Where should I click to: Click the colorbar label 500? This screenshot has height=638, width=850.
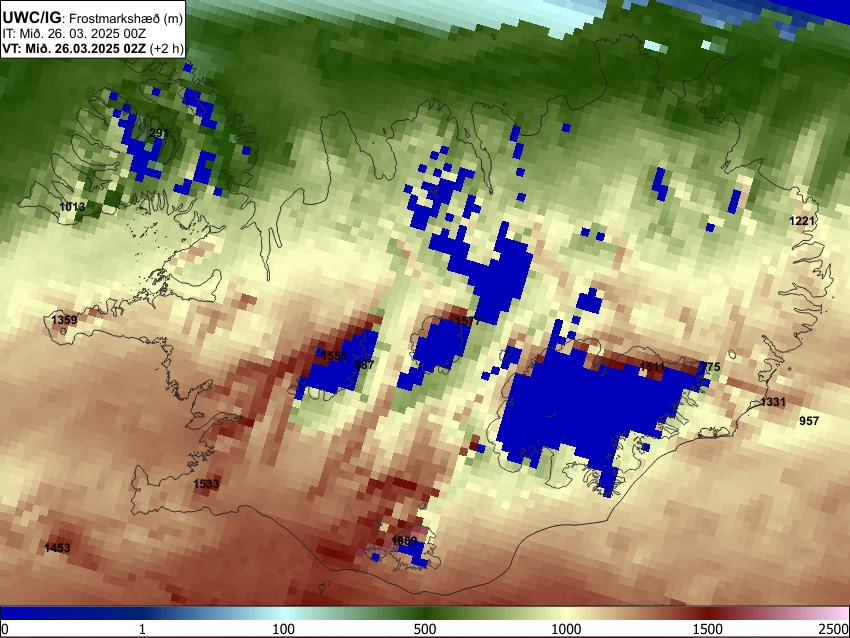click(425, 629)
